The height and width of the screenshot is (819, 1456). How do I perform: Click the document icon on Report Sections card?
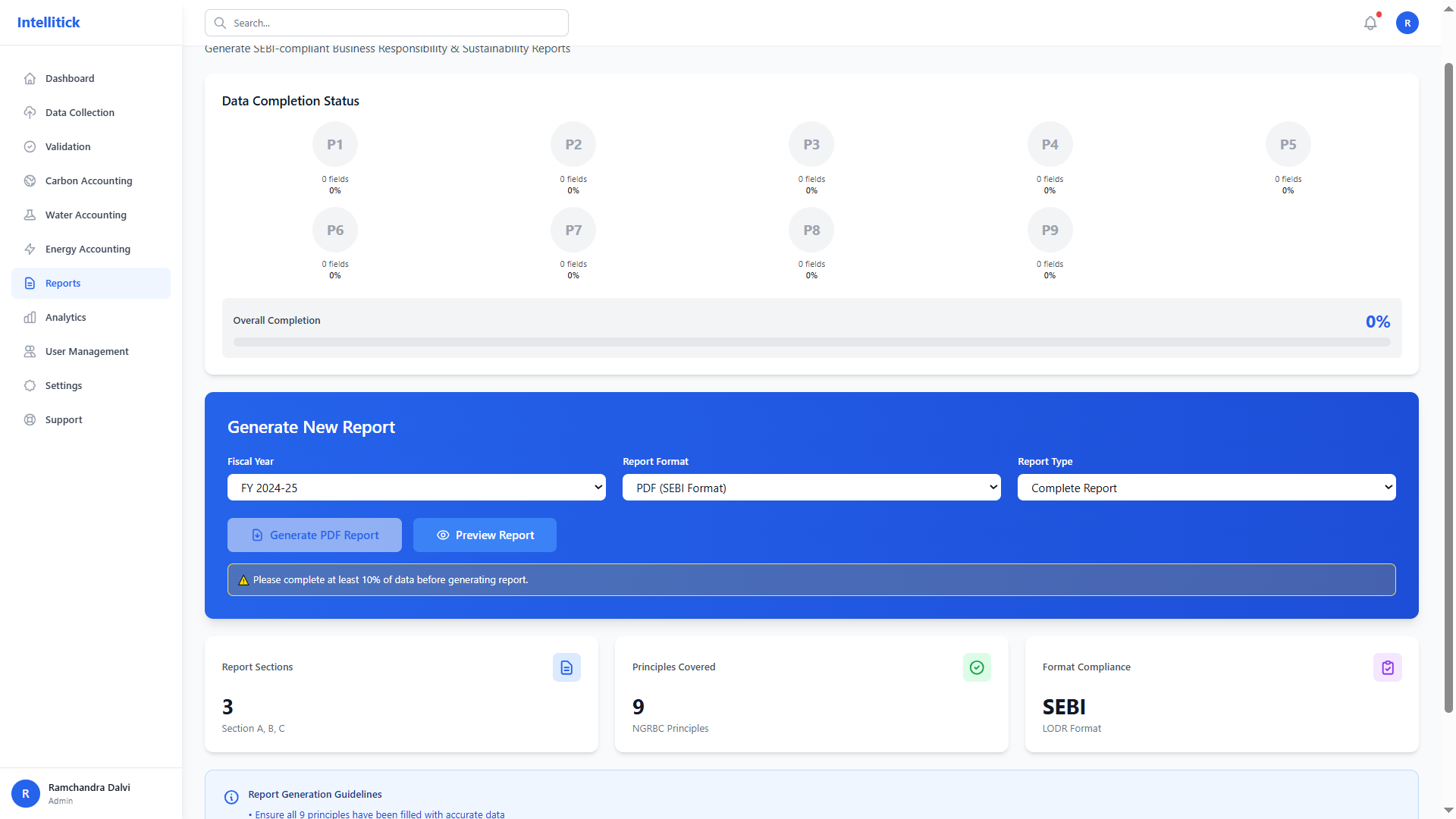point(566,667)
